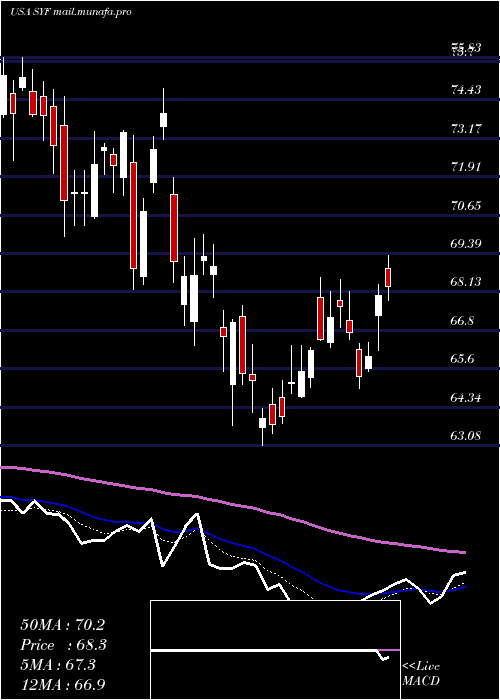Screen dimensions: 500x700
Task: Click the '5MA : 67.3' readout
Action: coord(58,665)
